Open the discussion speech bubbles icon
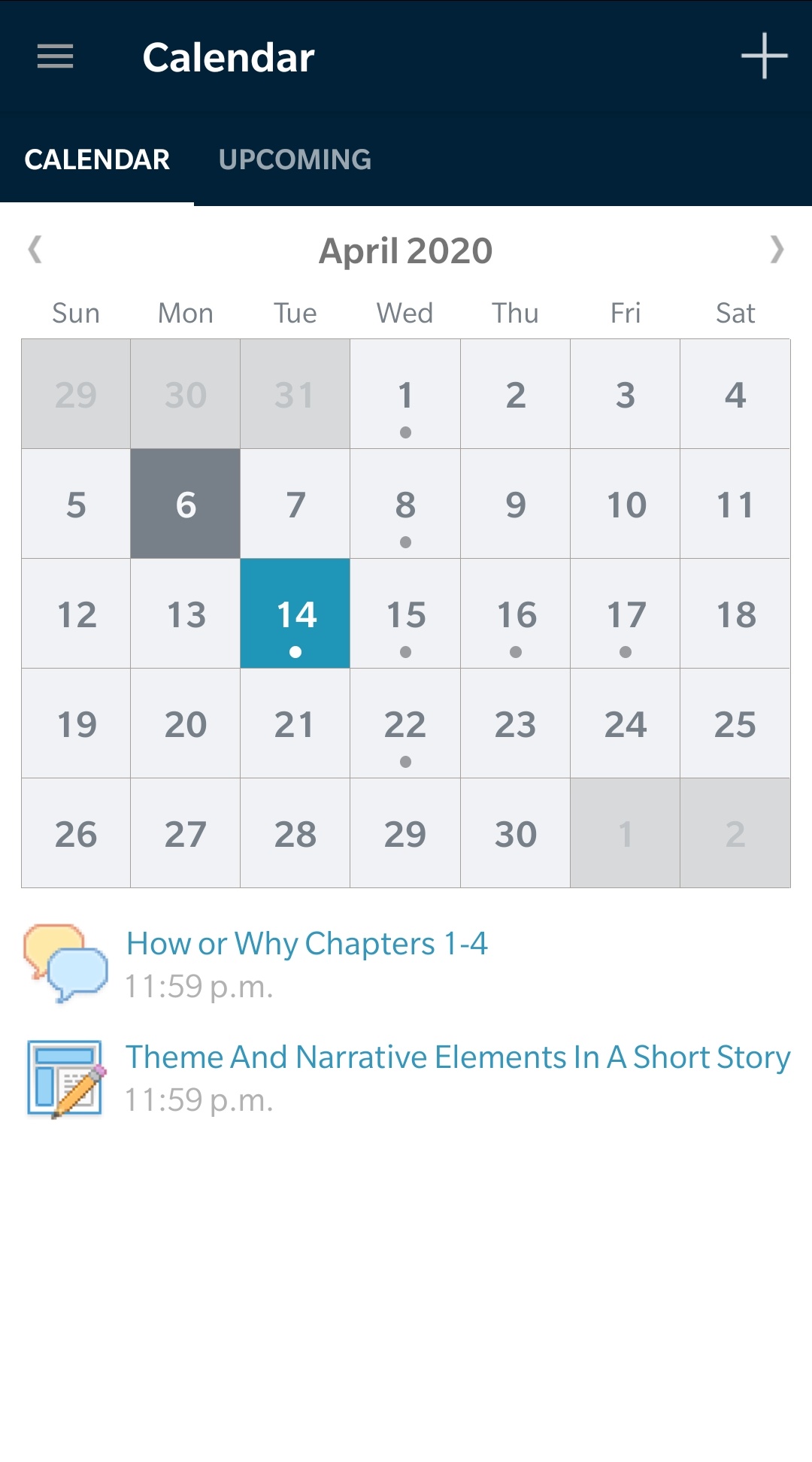The height and width of the screenshot is (1462, 812). tap(65, 963)
